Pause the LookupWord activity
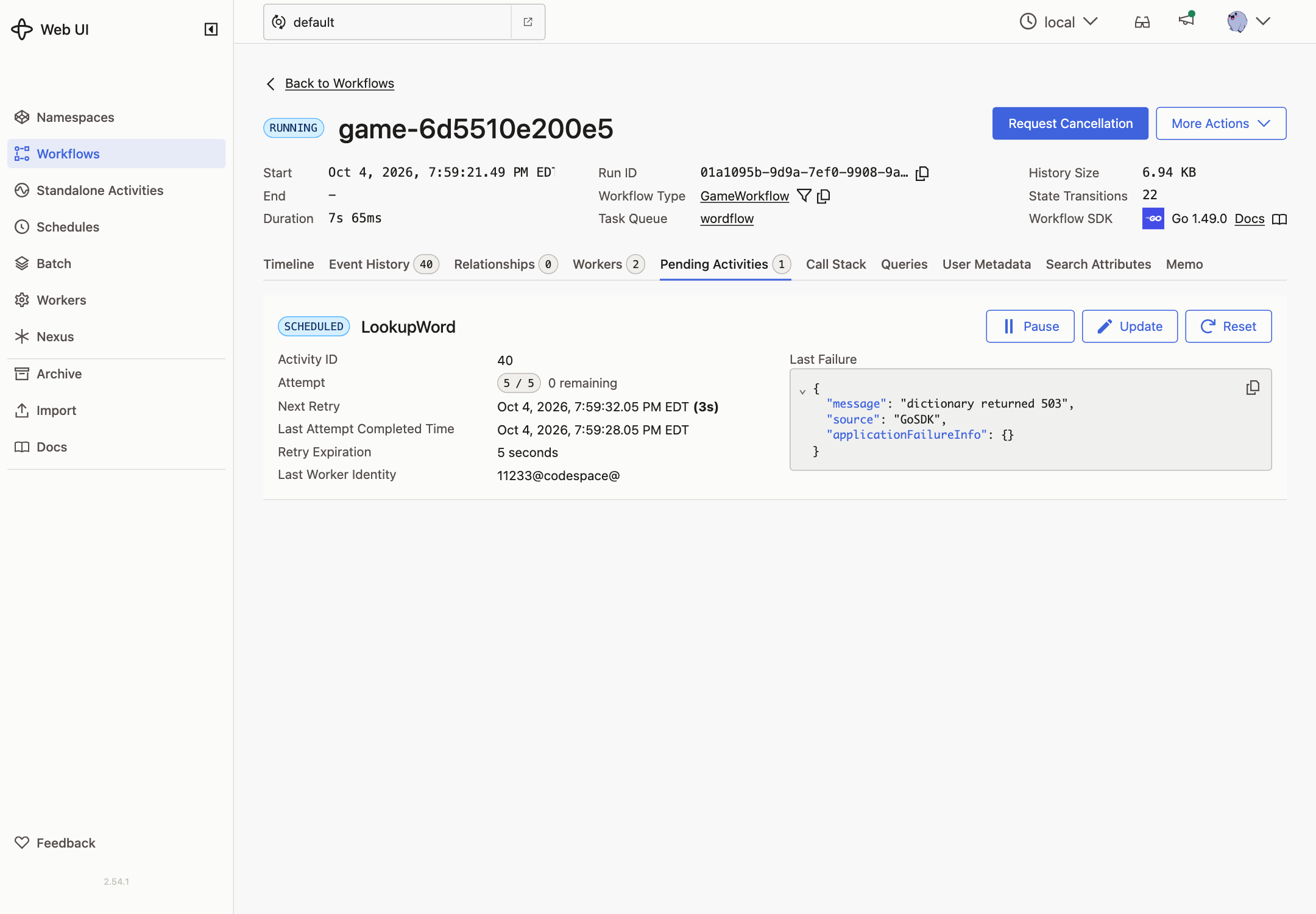The height and width of the screenshot is (914, 1316). [x=1030, y=326]
